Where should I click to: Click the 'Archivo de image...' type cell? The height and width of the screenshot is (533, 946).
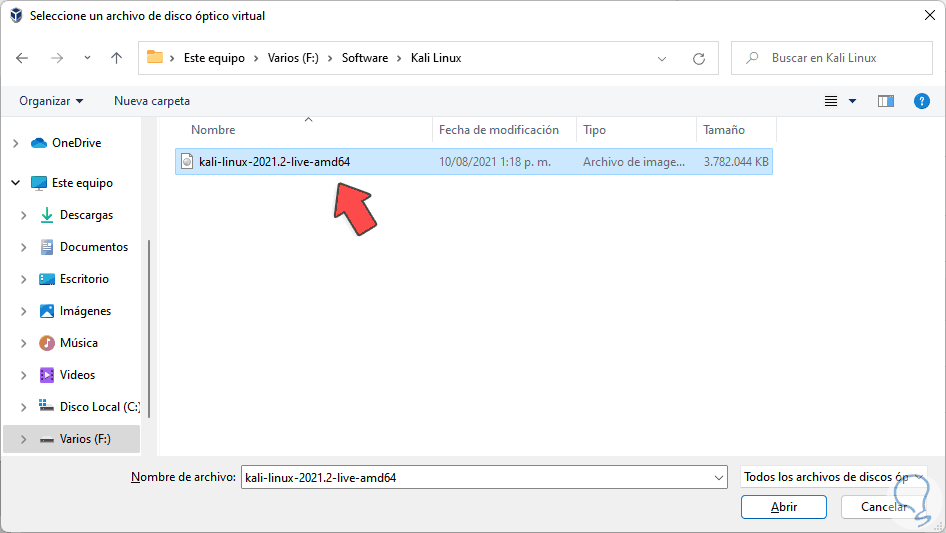(633, 162)
